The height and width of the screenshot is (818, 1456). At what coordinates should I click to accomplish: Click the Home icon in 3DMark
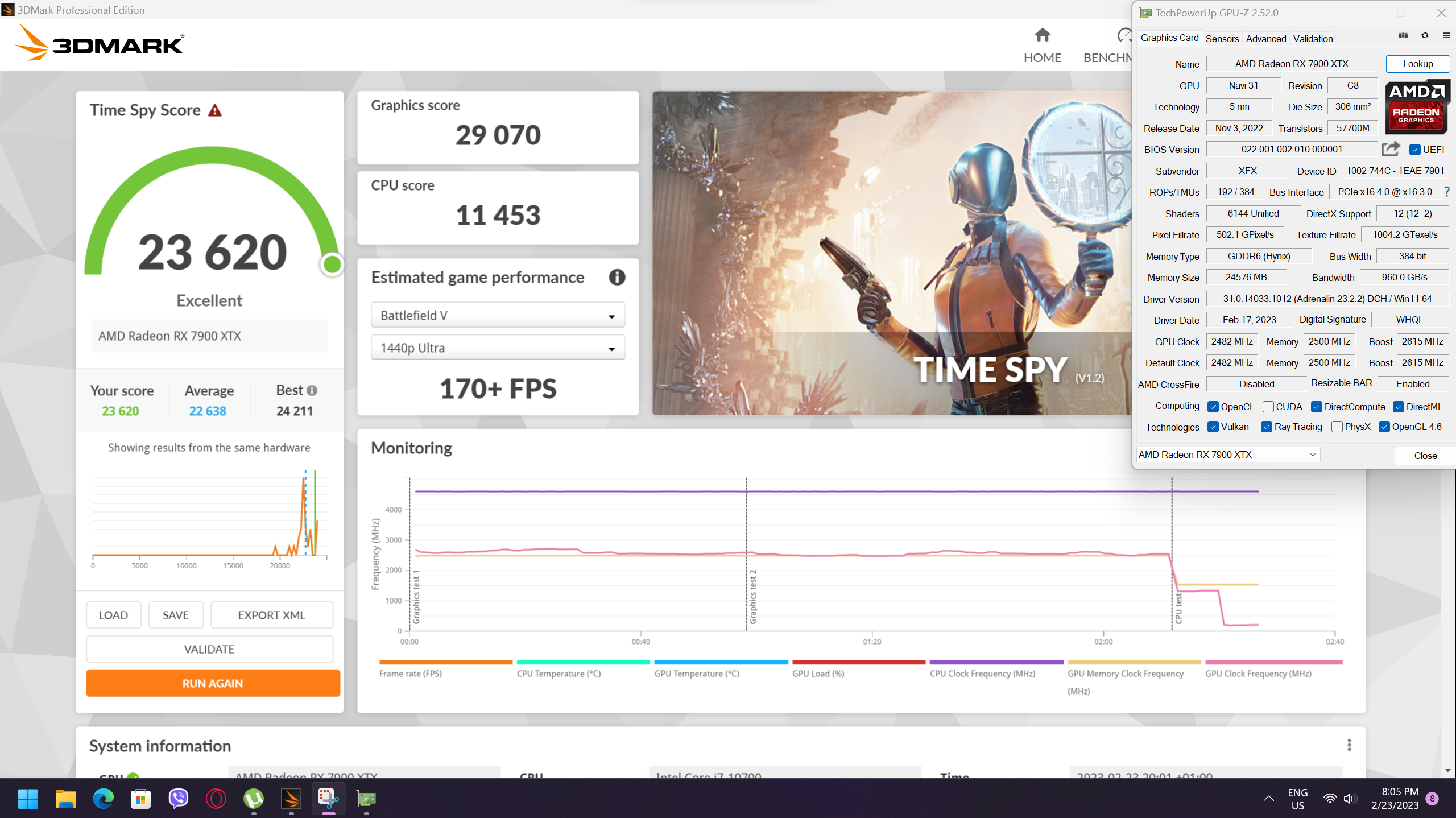tap(1042, 35)
